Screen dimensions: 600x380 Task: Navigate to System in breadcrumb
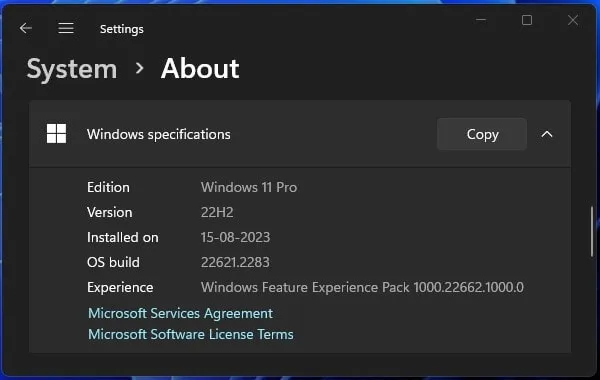pos(72,69)
